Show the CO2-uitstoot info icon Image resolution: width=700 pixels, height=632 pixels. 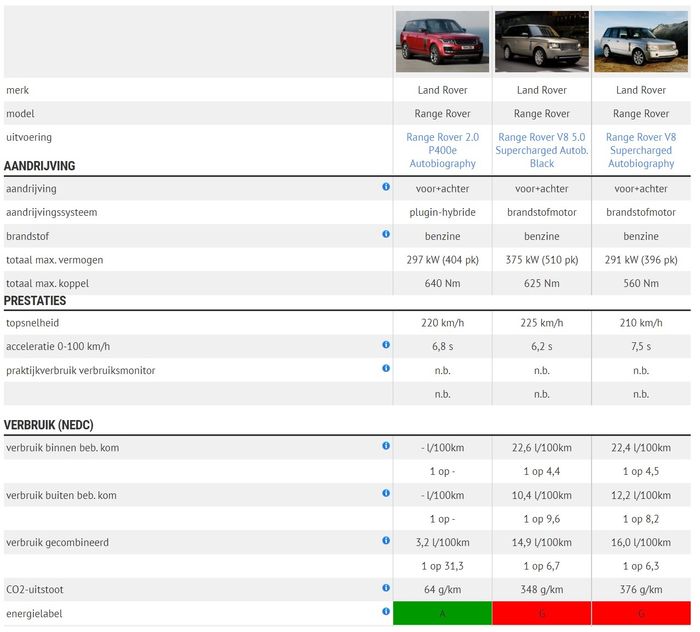pyautogui.click(x=386, y=588)
